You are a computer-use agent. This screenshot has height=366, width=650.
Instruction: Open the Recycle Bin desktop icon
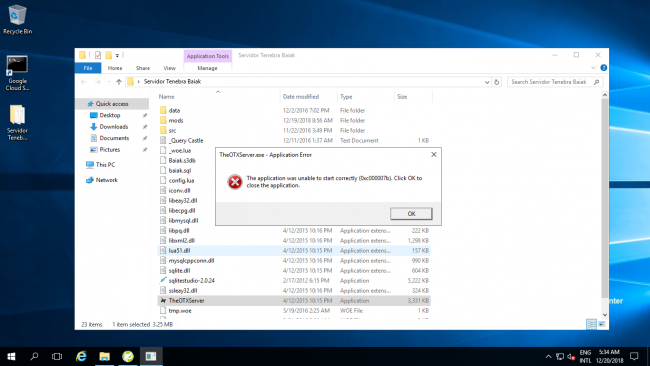coord(17,19)
